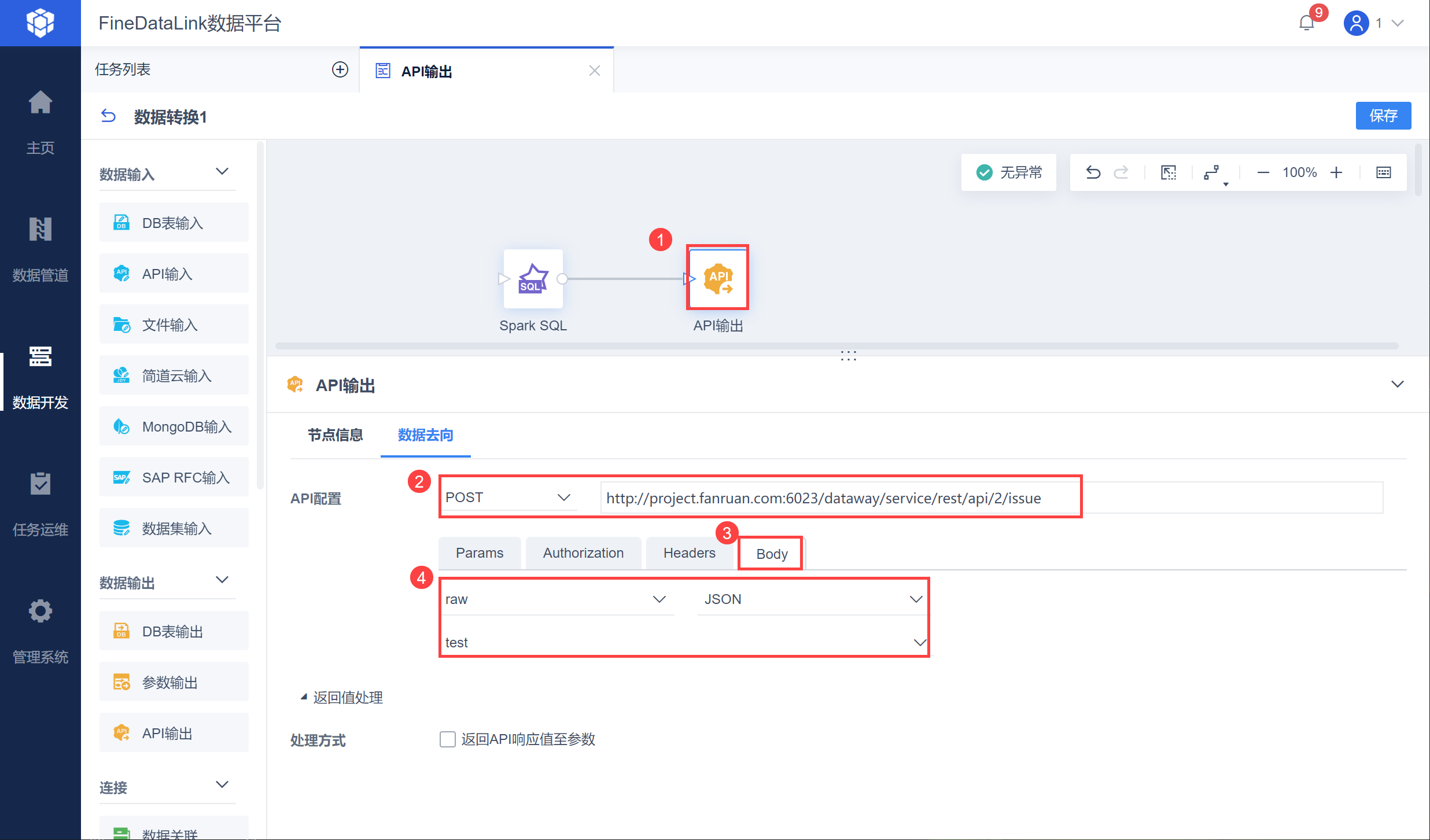Collapse the API输出 config panel
The image size is (1430, 840).
click(x=1397, y=385)
